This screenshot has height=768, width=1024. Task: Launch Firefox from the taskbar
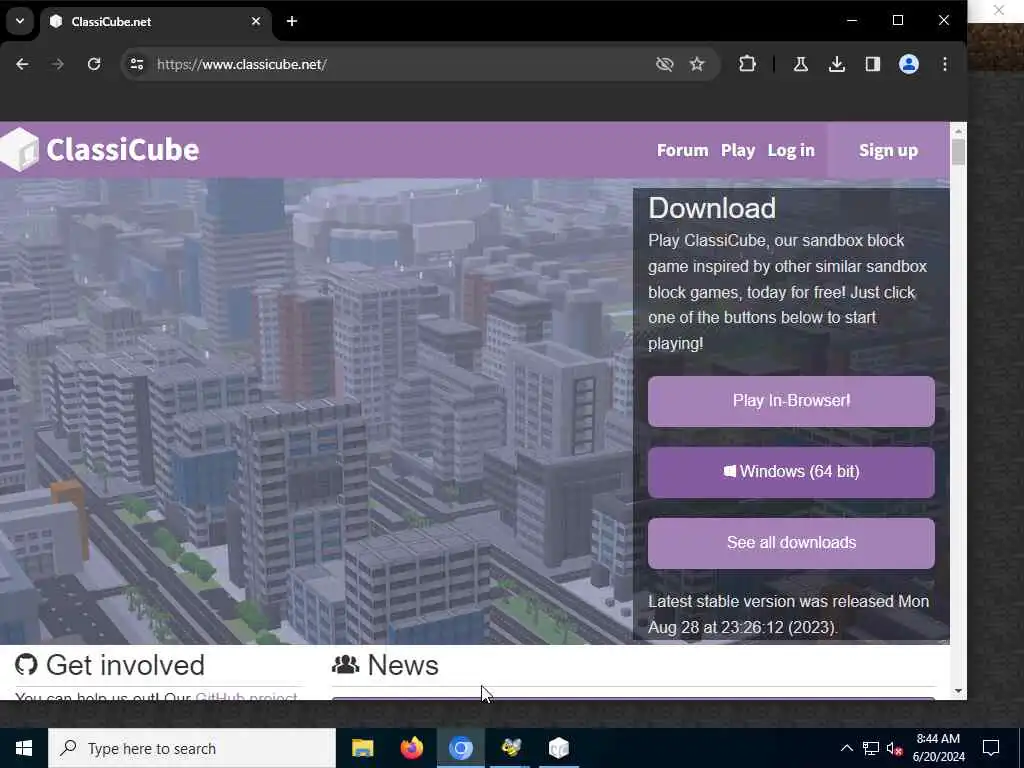pos(411,748)
